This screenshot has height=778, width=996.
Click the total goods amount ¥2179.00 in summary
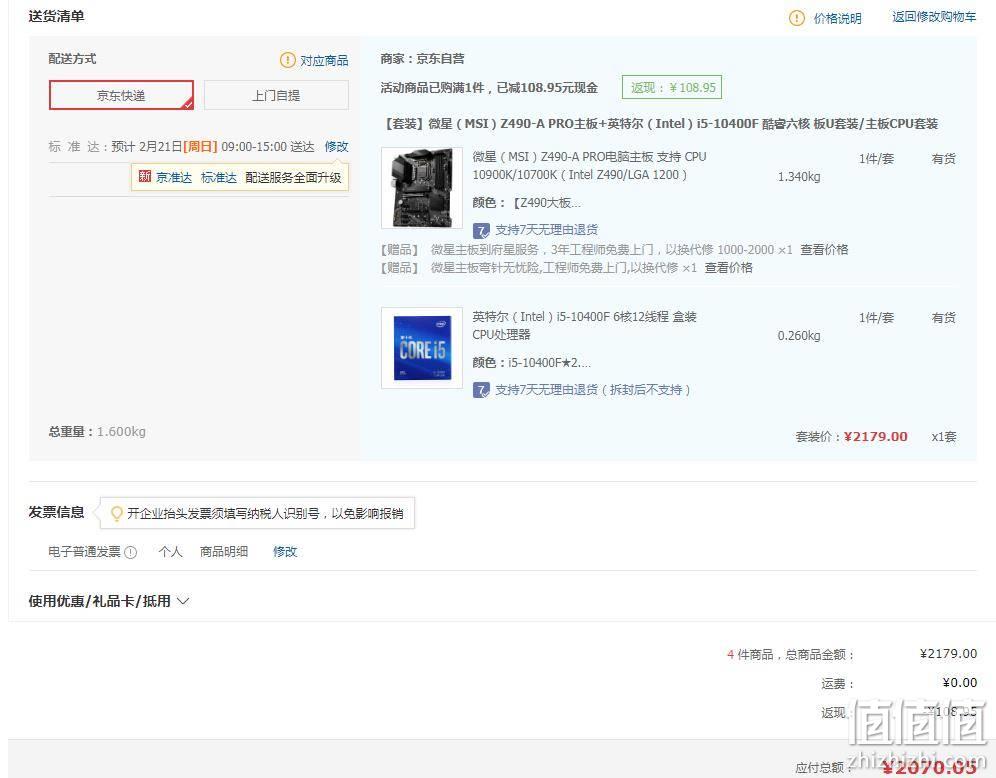[948, 654]
